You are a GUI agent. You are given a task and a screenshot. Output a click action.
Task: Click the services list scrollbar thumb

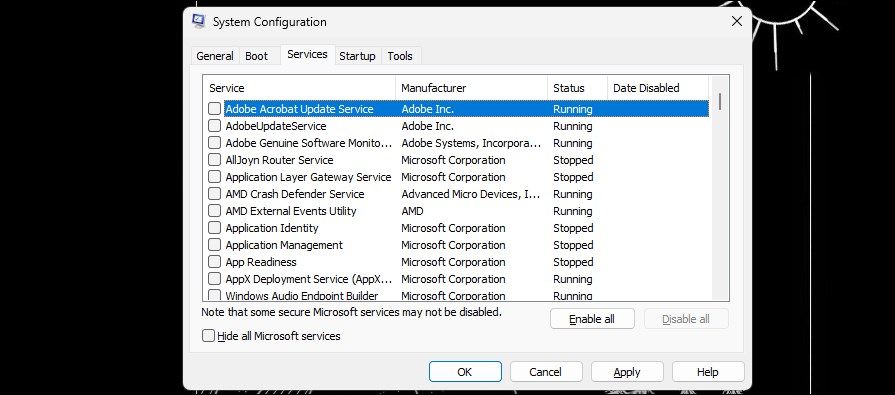(720, 102)
